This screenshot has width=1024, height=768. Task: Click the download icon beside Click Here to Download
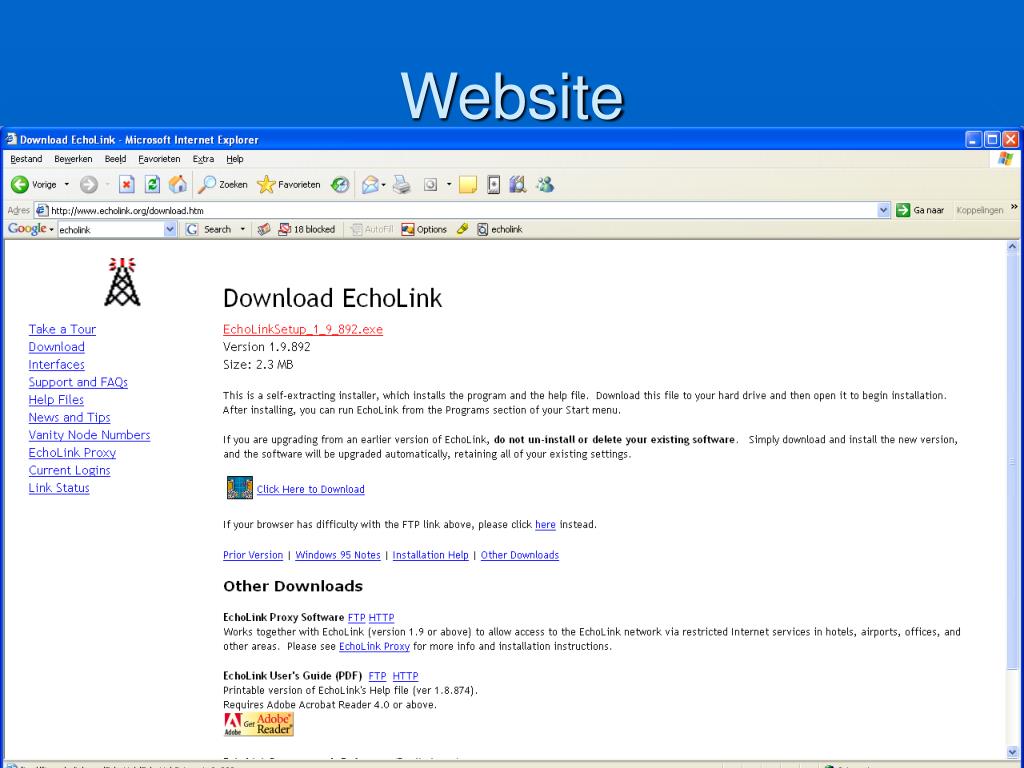click(240, 488)
